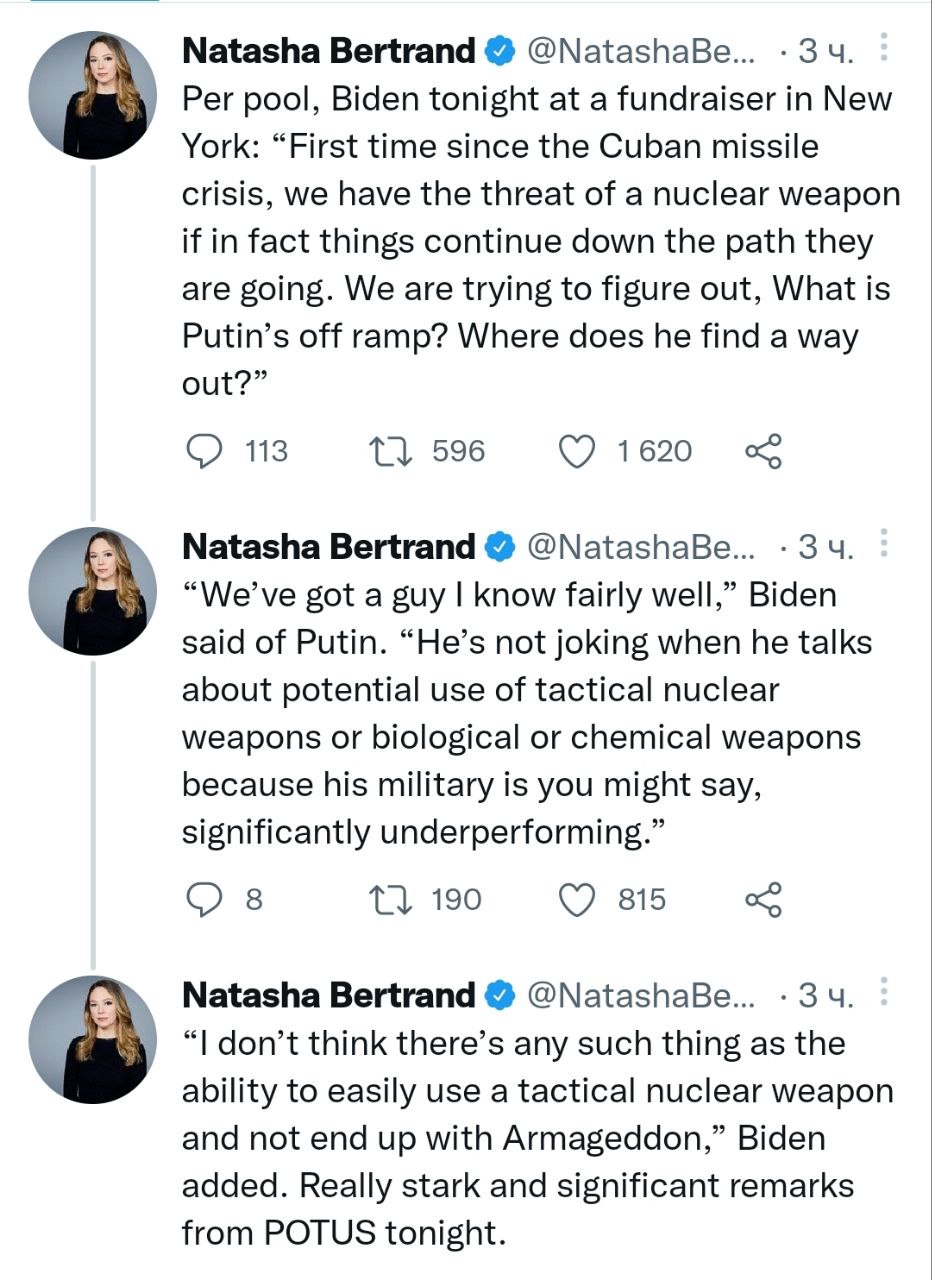Open more options for the second tweet

882,544
